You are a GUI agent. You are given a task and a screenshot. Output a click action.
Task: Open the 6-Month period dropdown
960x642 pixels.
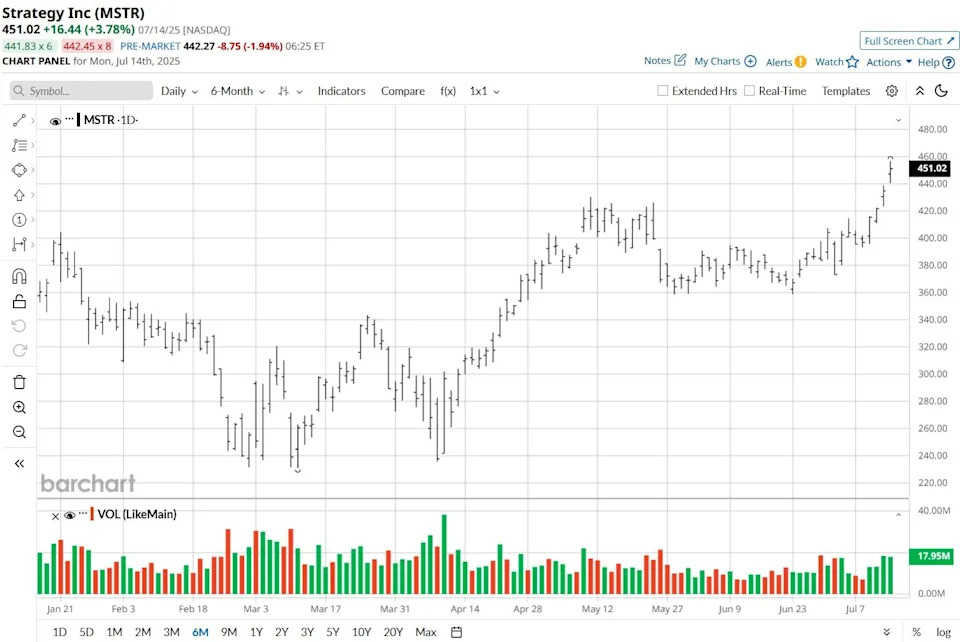238,91
